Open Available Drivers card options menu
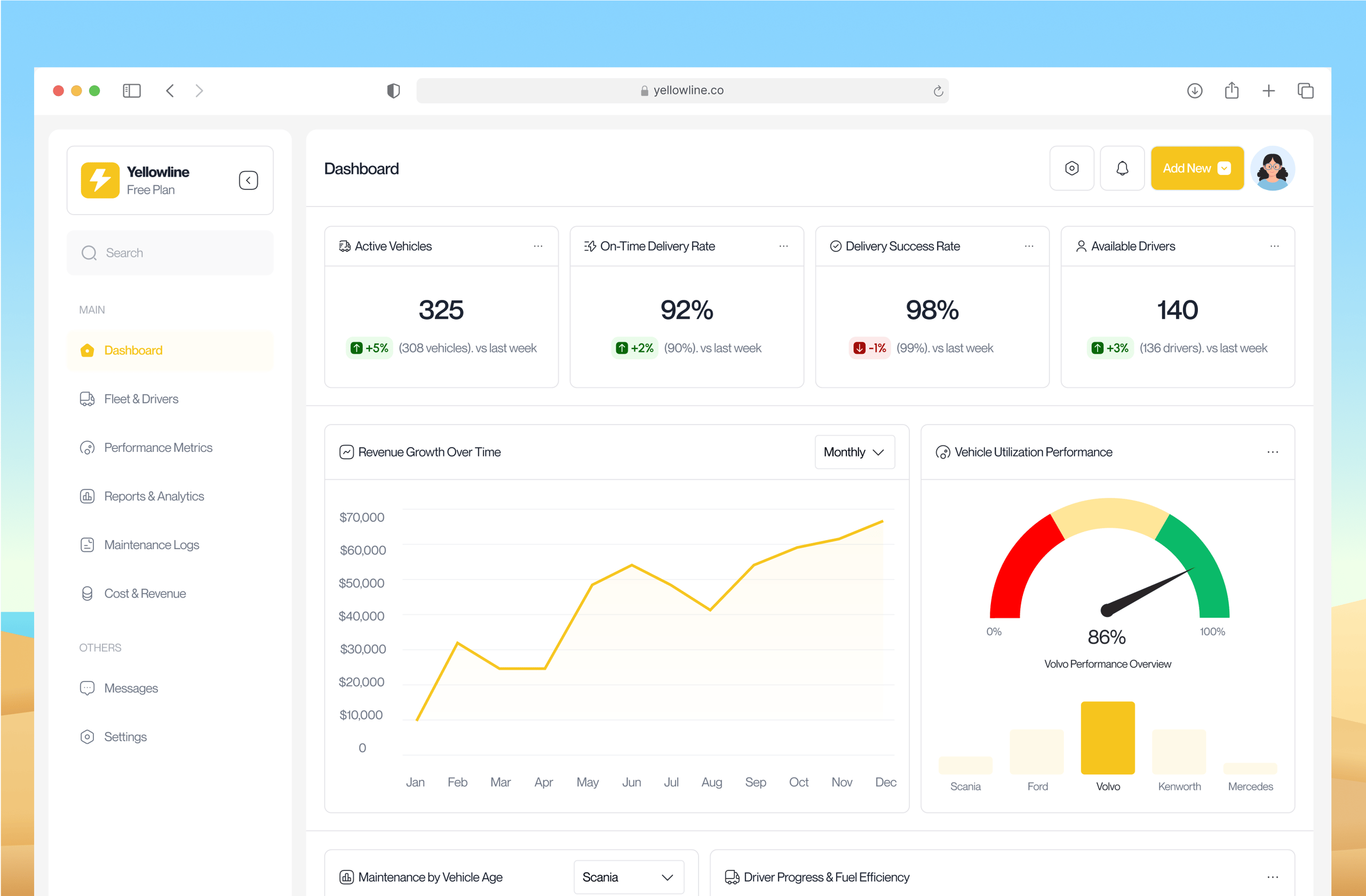Image resolution: width=1366 pixels, height=896 pixels. [x=1275, y=246]
